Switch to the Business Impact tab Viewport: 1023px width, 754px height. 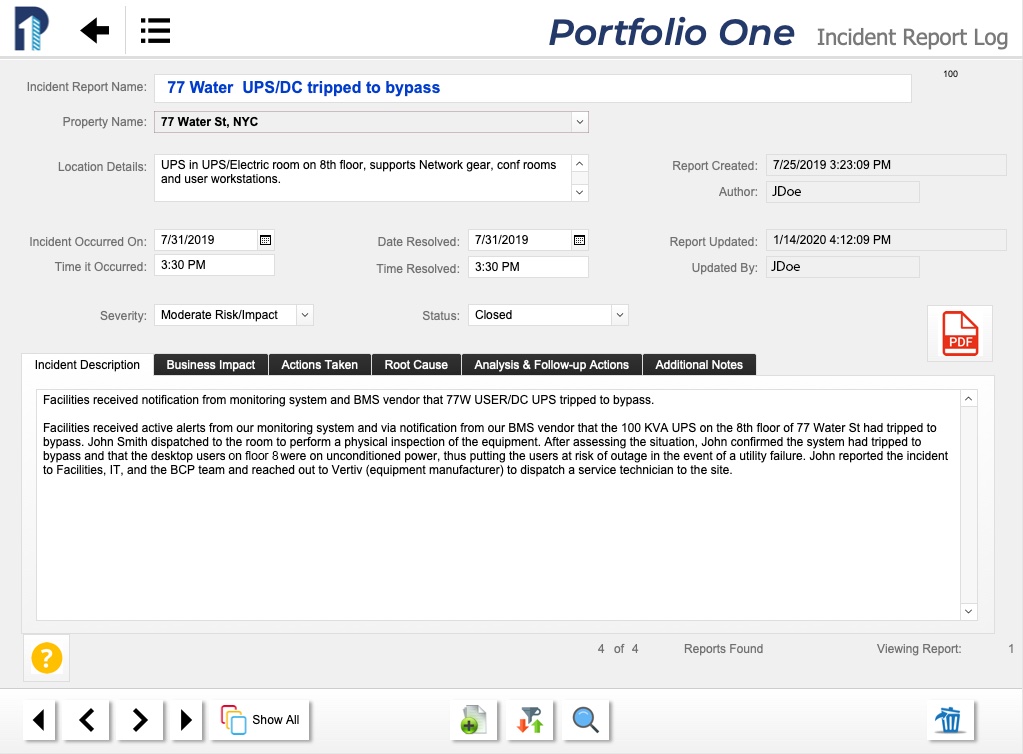pyautogui.click(x=211, y=365)
